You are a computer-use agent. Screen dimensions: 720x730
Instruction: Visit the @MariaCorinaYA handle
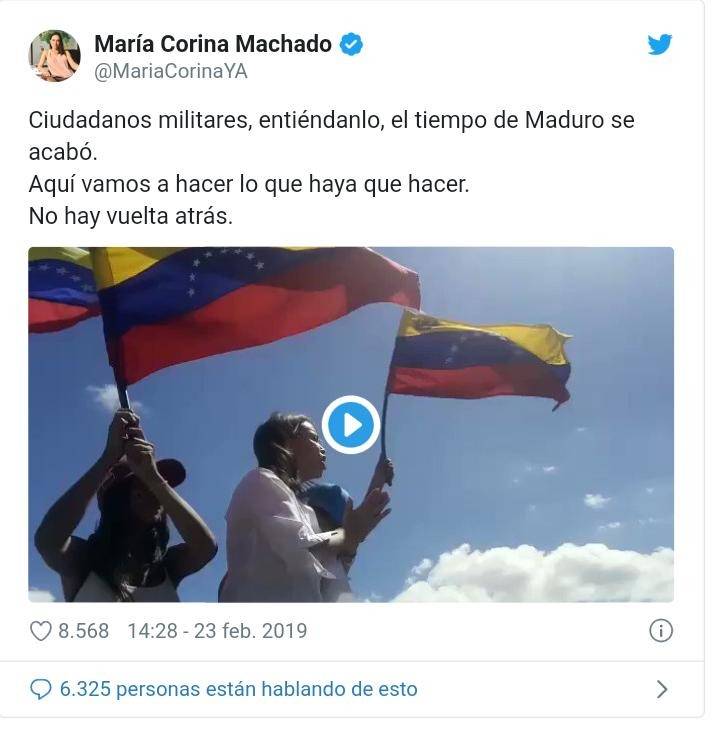(171, 72)
